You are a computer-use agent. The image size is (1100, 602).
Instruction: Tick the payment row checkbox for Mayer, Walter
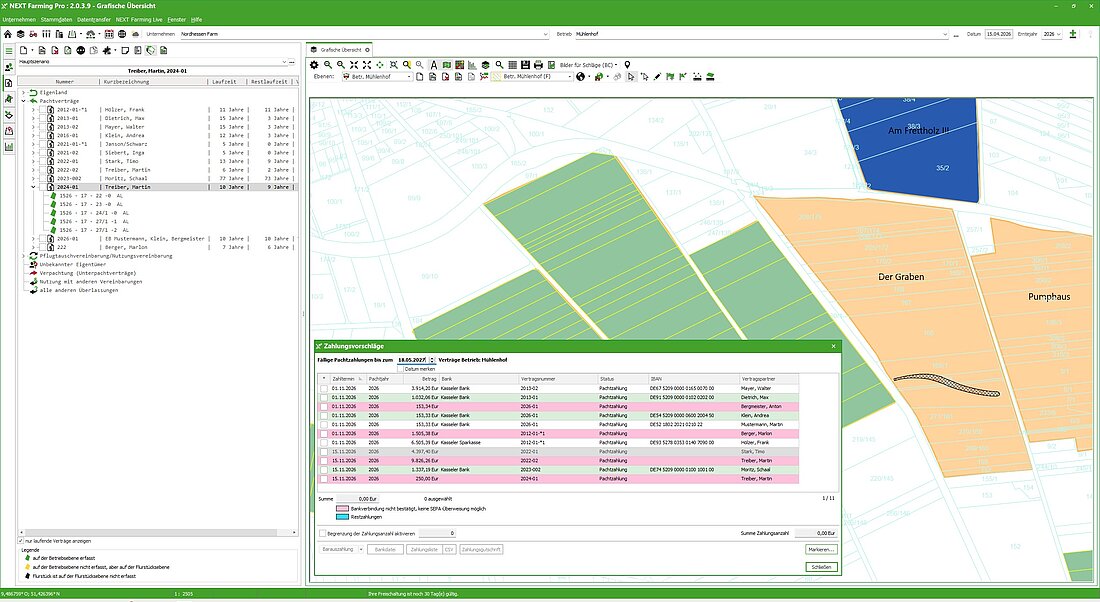(323, 387)
